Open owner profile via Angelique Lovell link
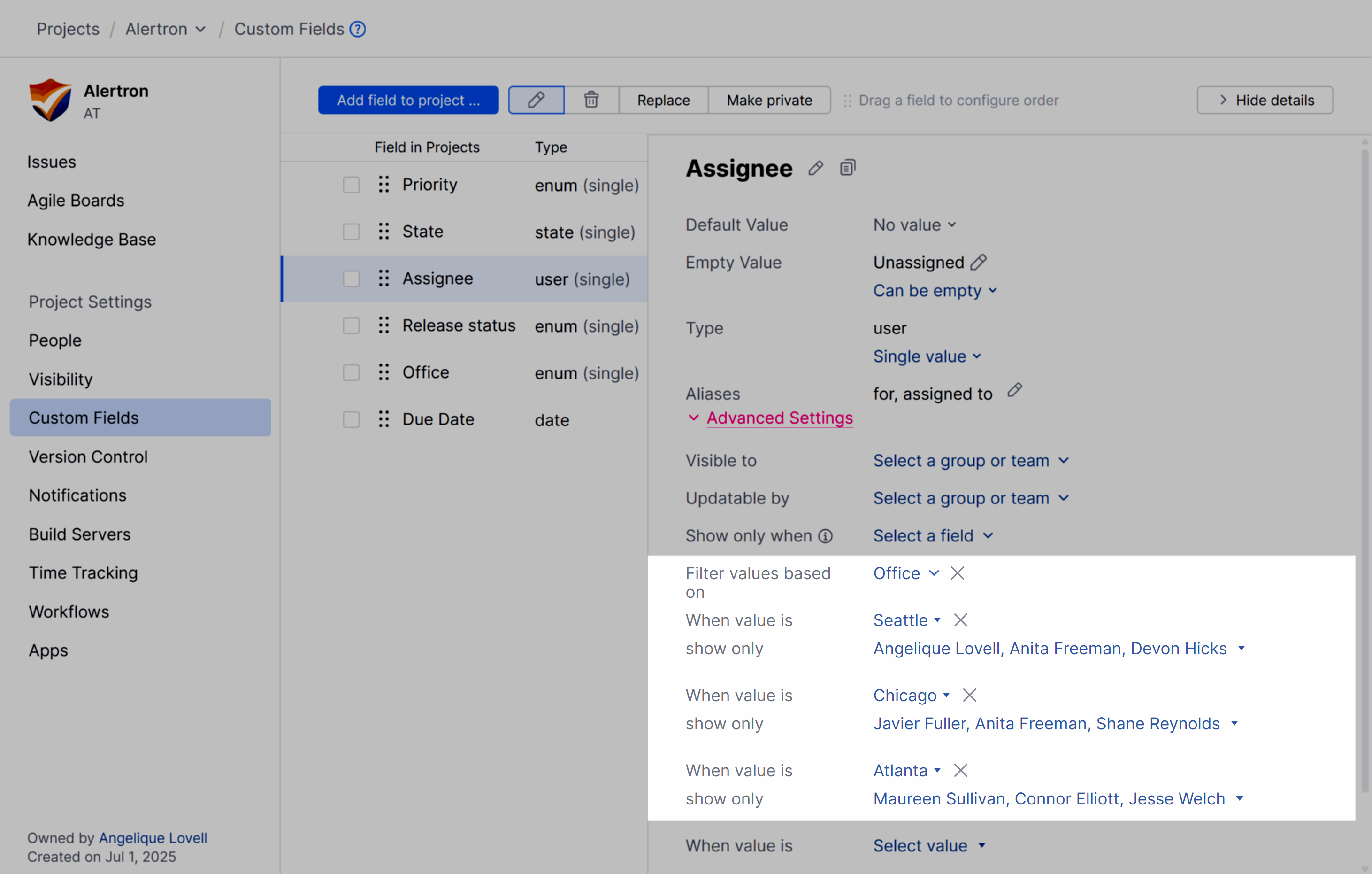 [152, 837]
